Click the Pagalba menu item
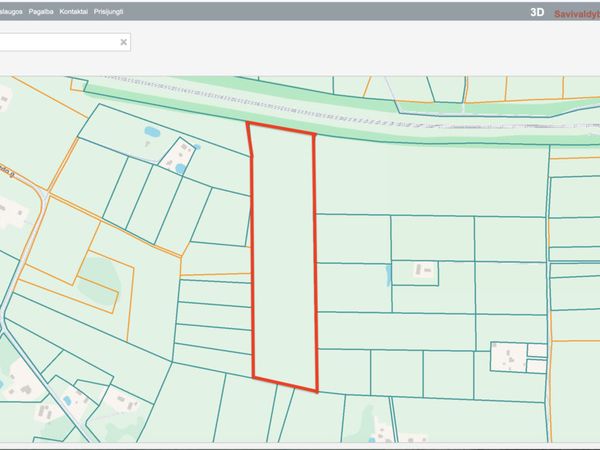This screenshot has height=450, width=600. coord(40,11)
